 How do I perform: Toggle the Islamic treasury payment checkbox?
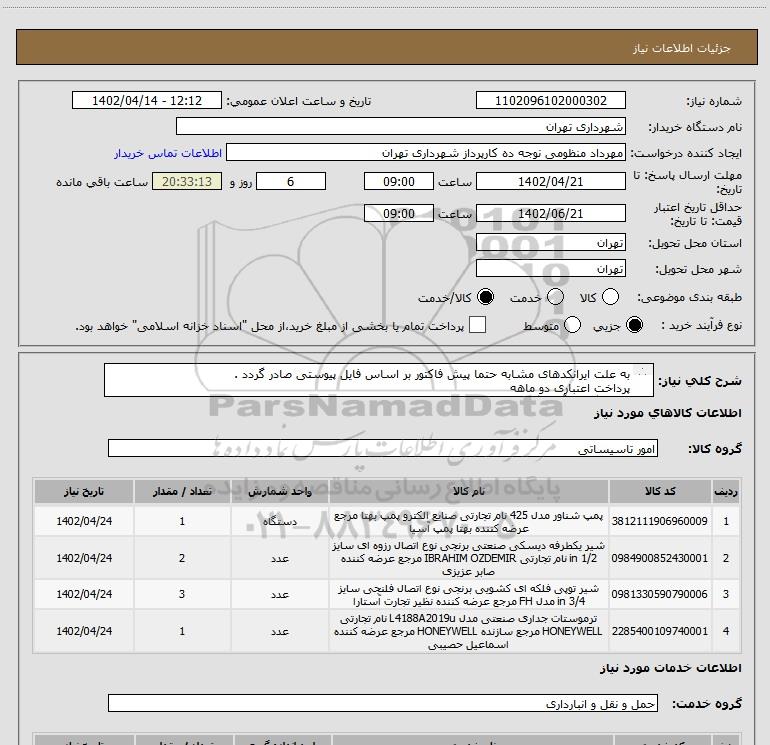(x=477, y=325)
